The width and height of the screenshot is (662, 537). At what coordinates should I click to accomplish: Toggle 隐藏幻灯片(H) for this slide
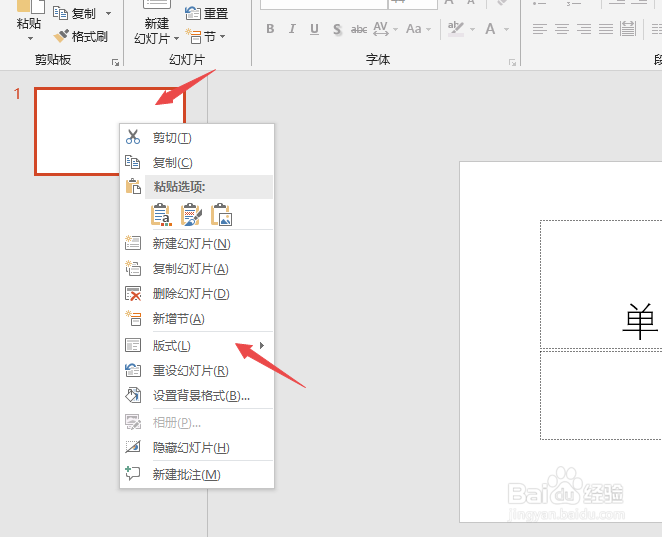coord(197,448)
